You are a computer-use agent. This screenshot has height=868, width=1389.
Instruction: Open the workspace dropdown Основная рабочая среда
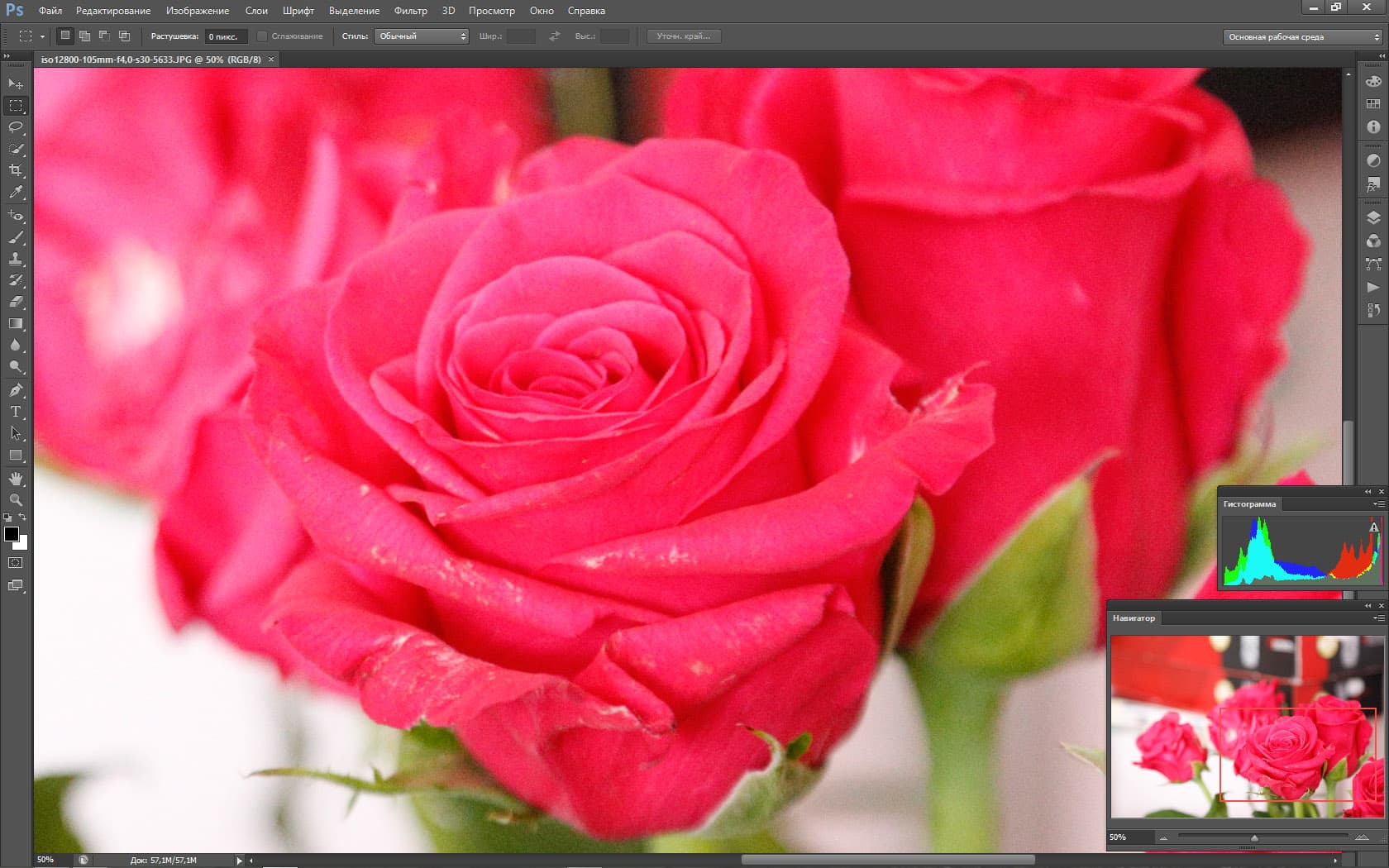pyautogui.click(x=1303, y=37)
